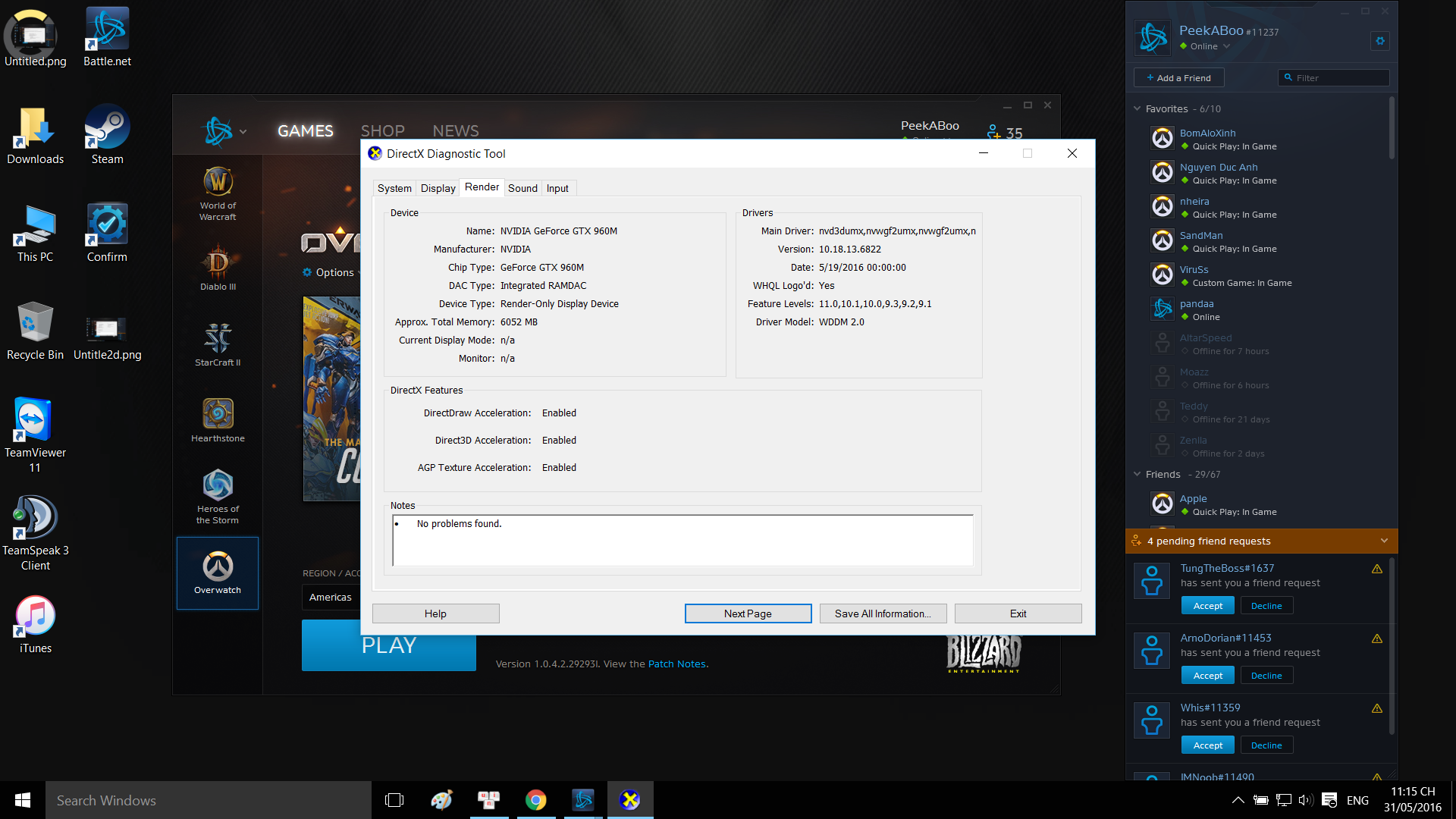Collapse the Favorites friends group

1137,109
